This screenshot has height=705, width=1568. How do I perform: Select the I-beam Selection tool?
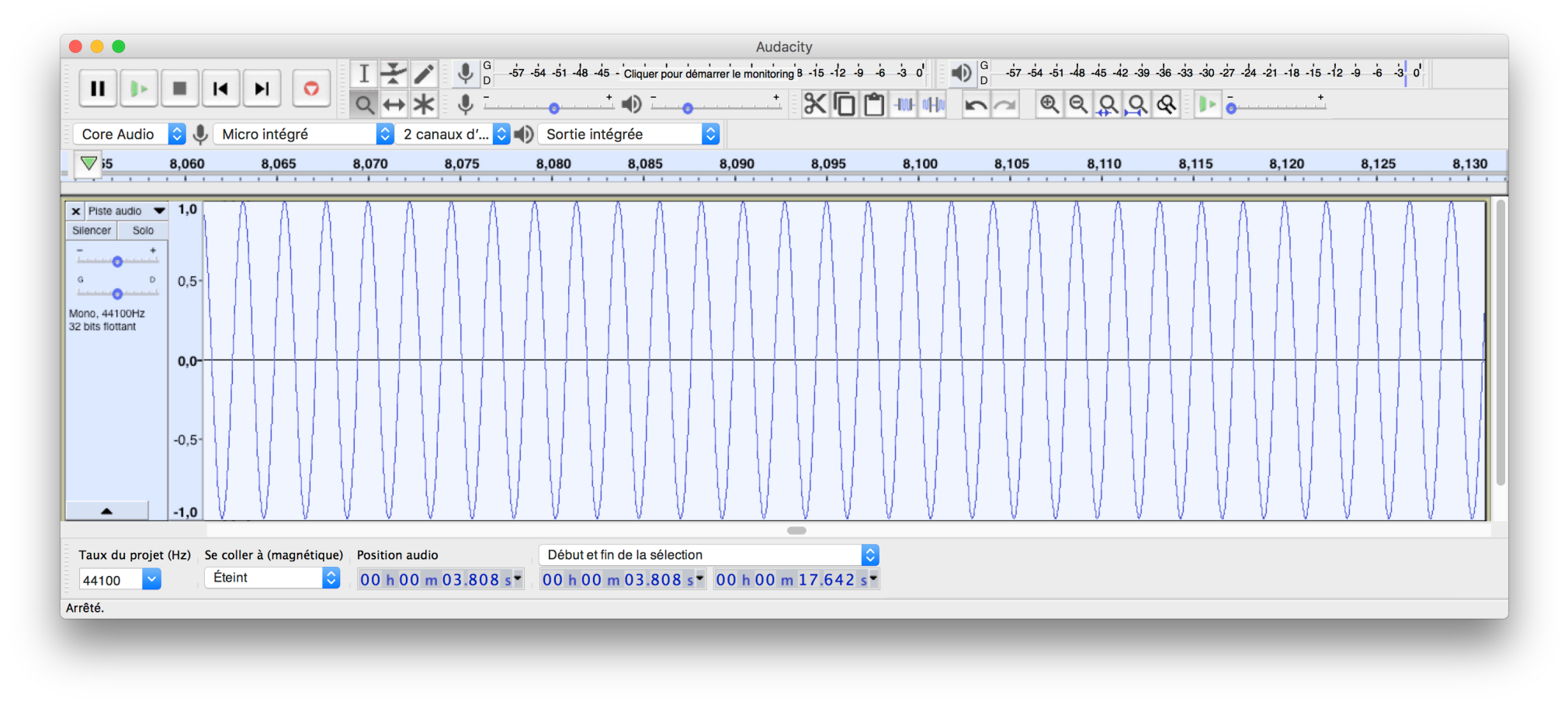pyautogui.click(x=363, y=74)
